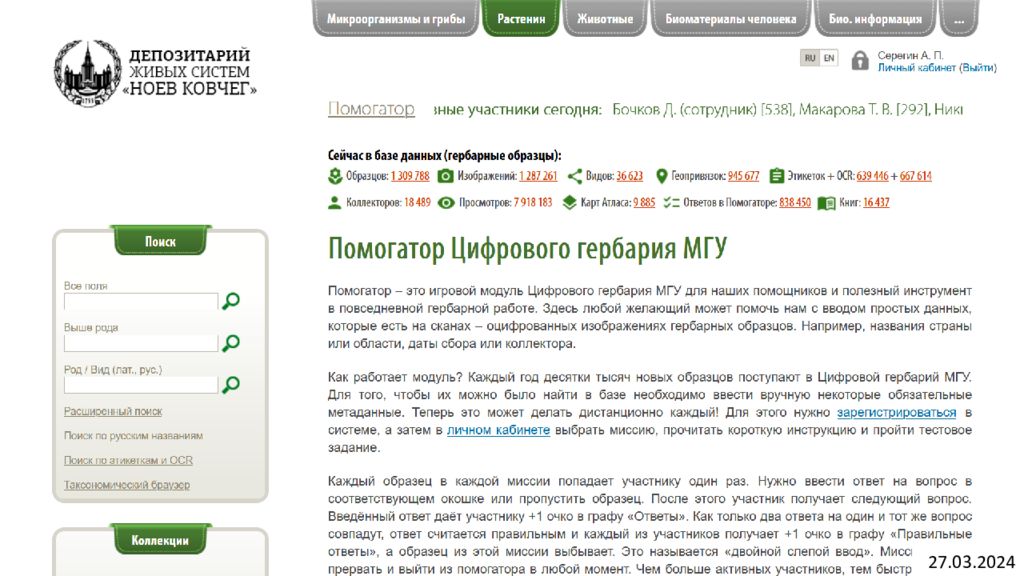Click participant 'Макарова Т. В. [292]' in ticker

point(862,110)
